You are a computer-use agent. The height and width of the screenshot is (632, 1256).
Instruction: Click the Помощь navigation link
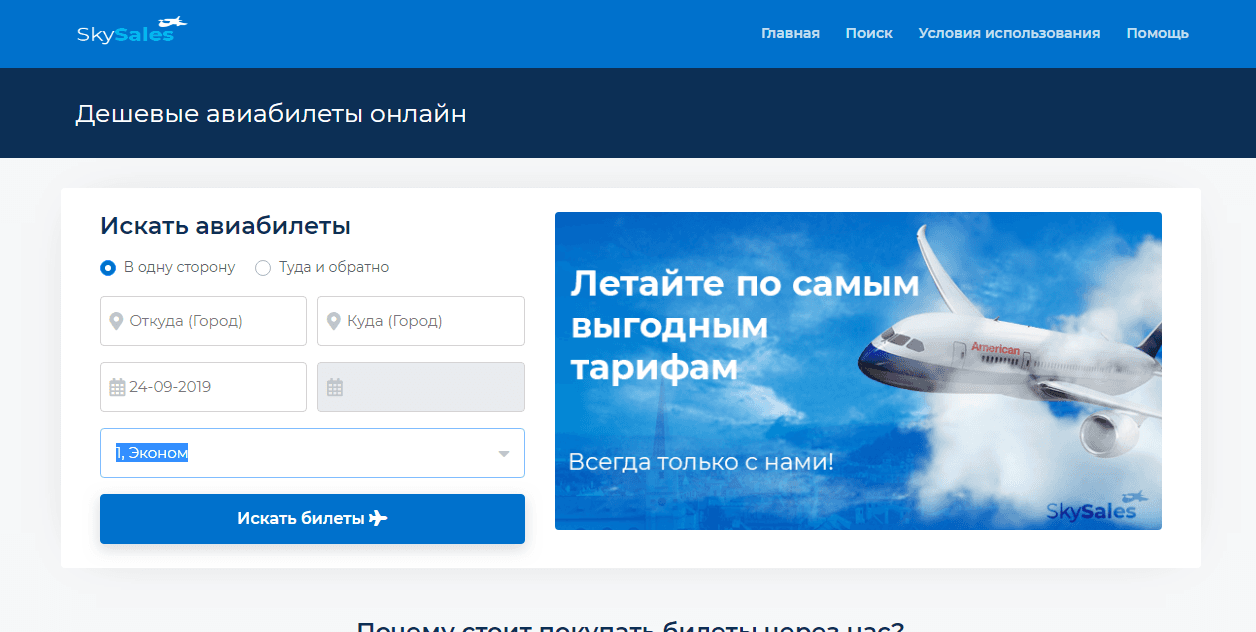tap(1157, 33)
